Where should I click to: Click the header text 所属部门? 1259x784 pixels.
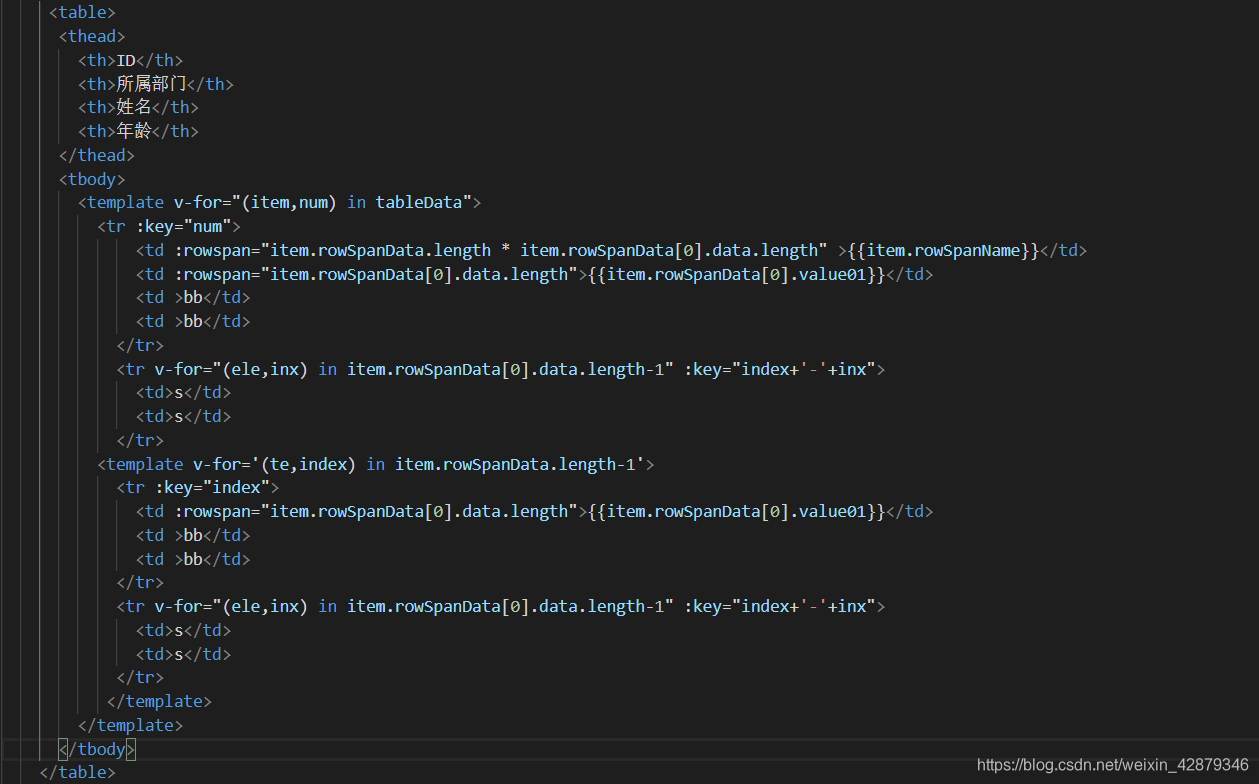pos(151,84)
